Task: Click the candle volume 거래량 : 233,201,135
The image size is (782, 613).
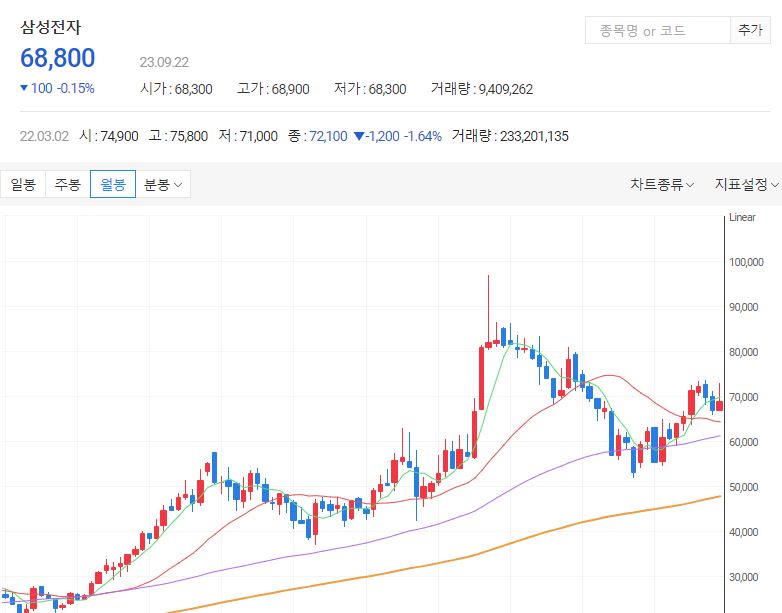Action: 510,136
